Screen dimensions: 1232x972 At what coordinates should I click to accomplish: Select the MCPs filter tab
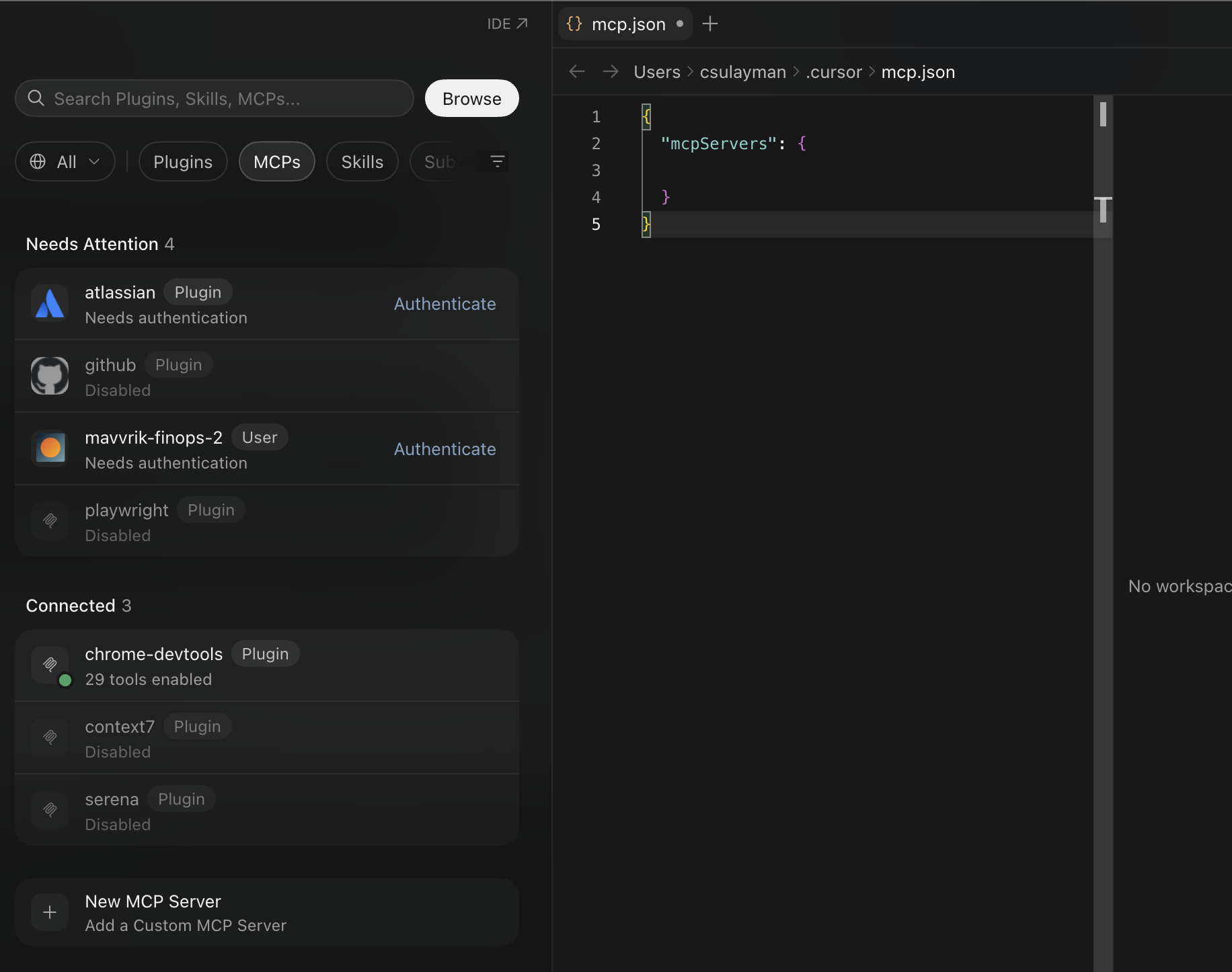point(277,161)
